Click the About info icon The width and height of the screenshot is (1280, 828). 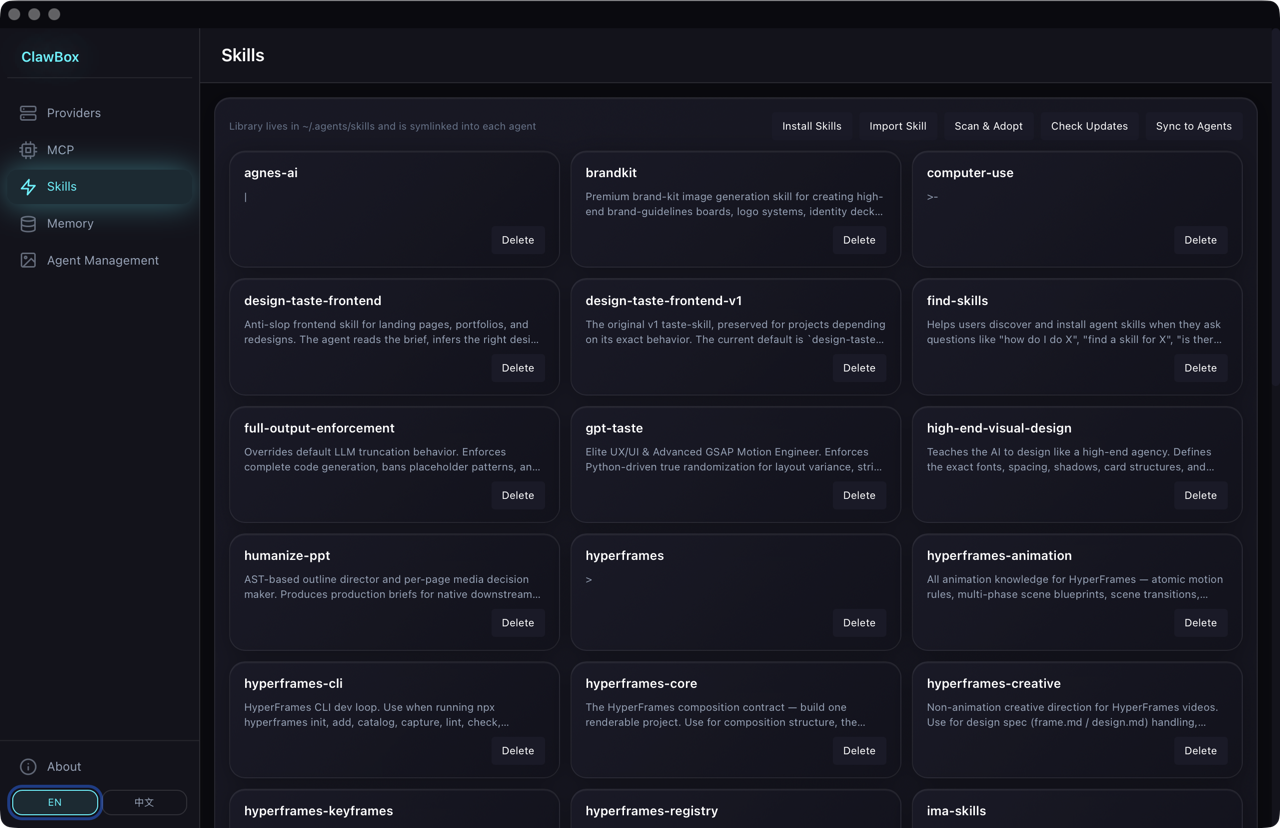[x=28, y=767]
